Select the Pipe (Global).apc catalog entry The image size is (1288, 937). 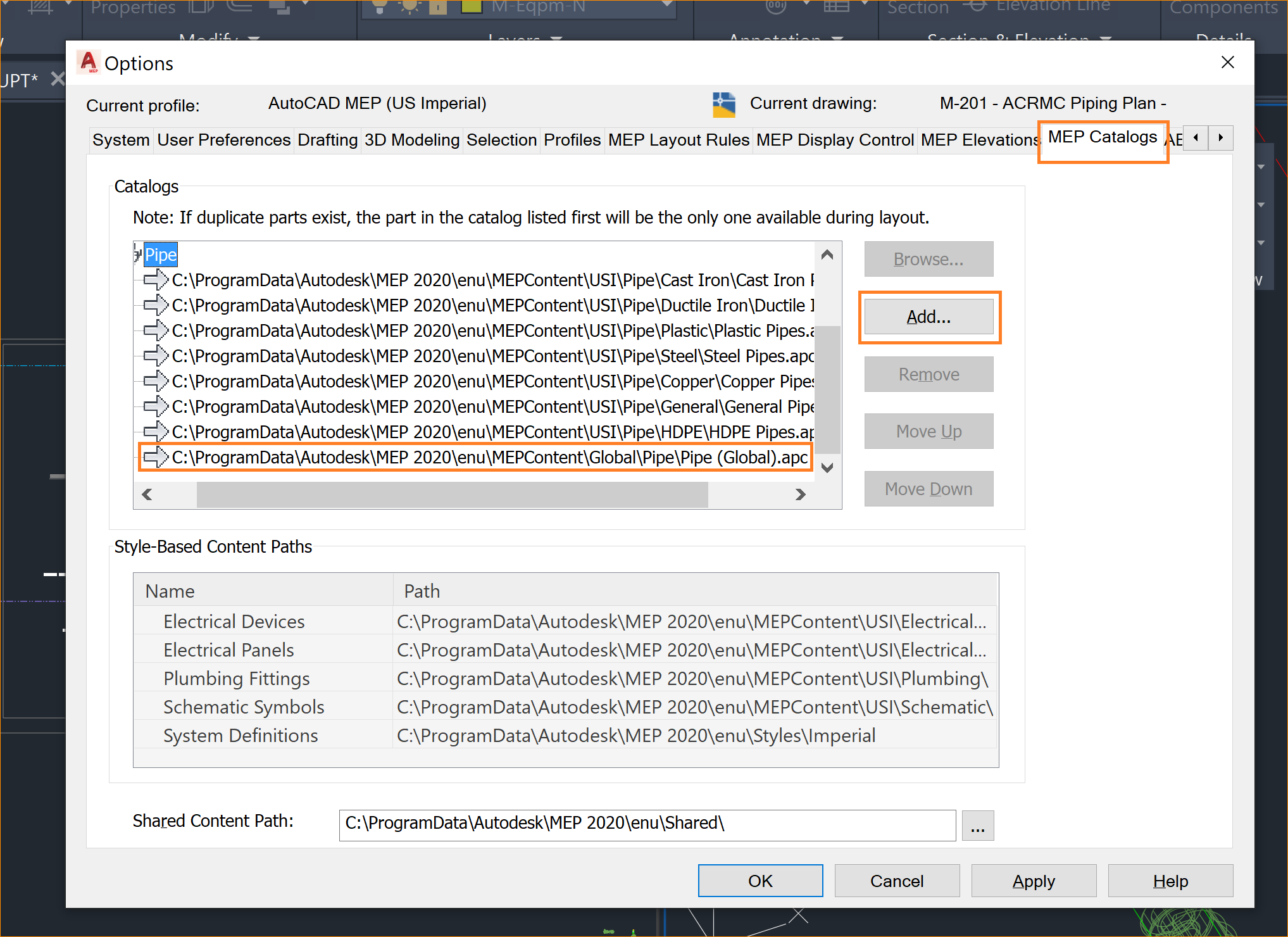pos(489,457)
